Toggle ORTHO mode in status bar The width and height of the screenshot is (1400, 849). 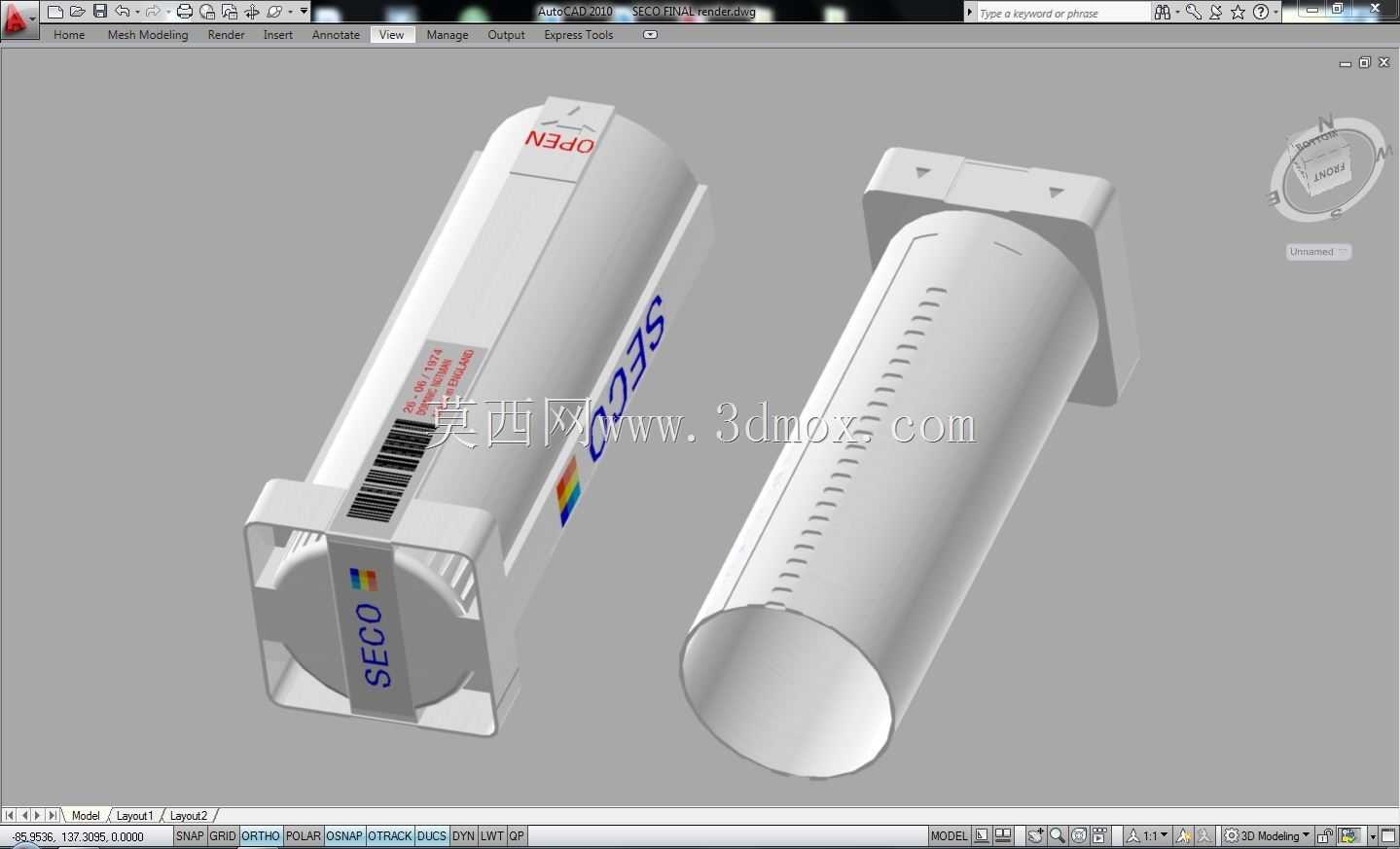pos(261,836)
